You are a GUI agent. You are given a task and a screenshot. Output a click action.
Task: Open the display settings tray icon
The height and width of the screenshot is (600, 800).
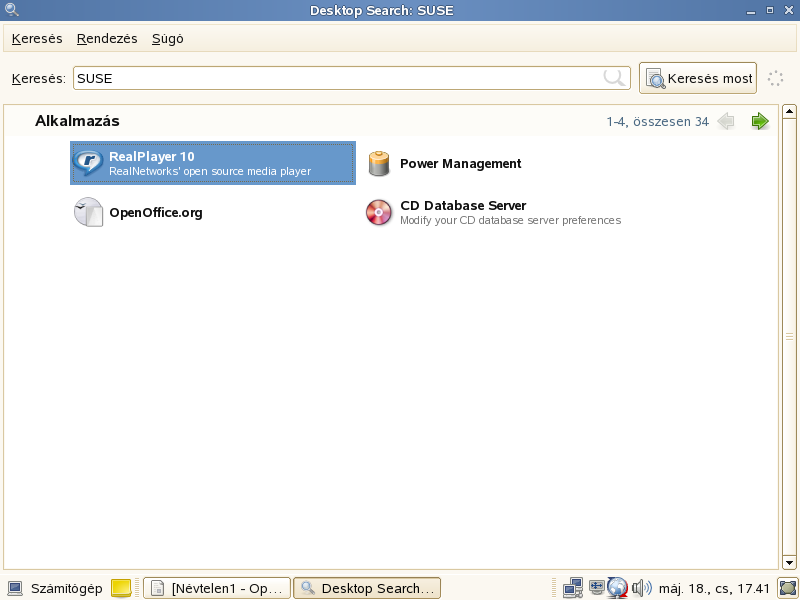(596, 587)
